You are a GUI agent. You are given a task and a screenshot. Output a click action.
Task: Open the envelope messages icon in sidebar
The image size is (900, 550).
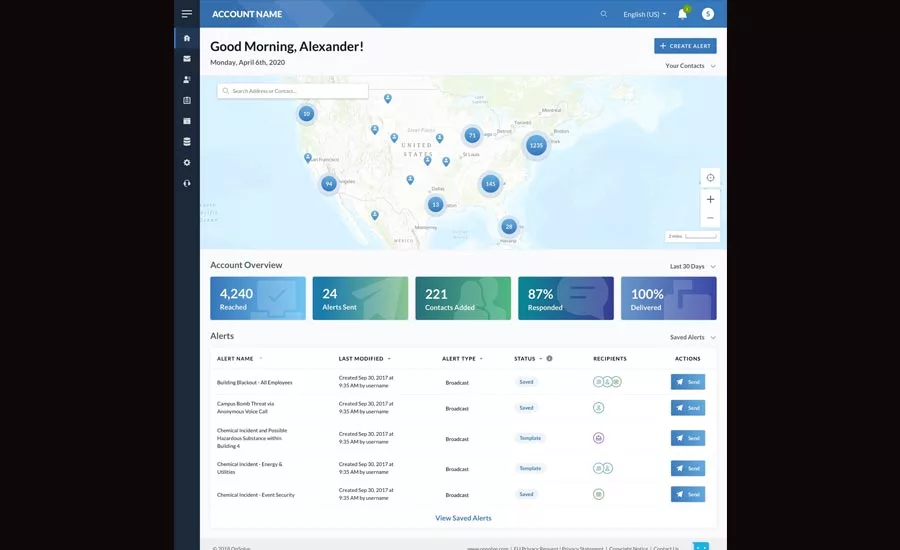pyautogui.click(x=186, y=59)
